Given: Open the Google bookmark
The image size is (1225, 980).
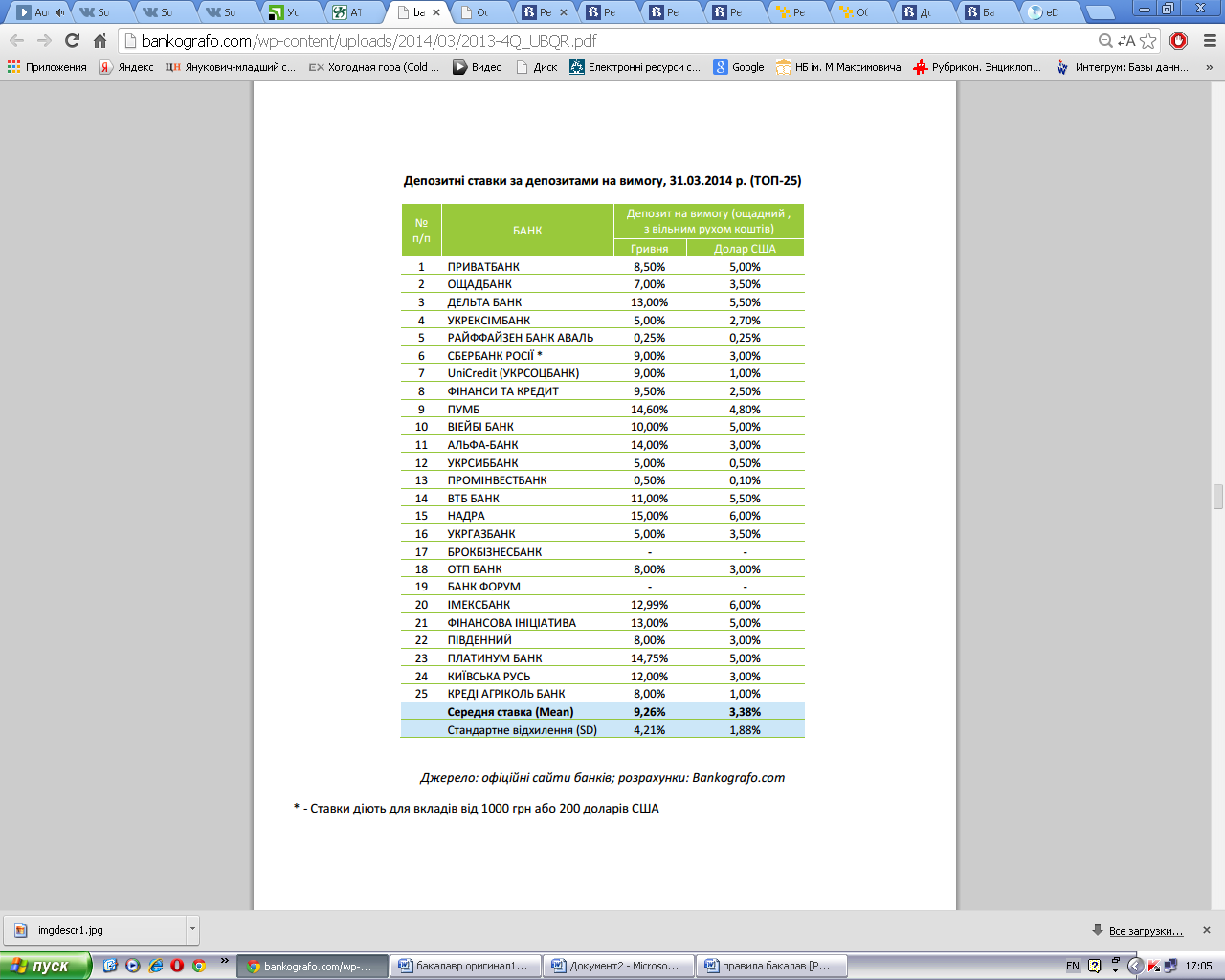Looking at the screenshot, I should pos(739,67).
